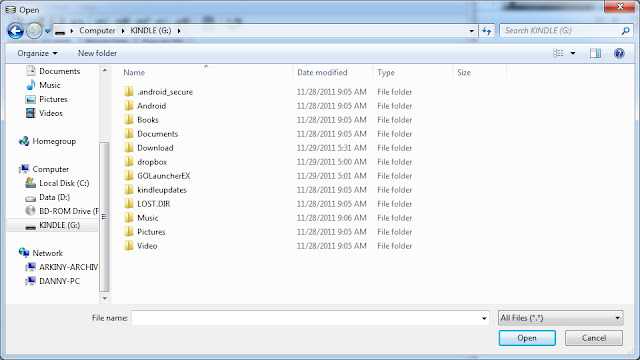Click the Computer breadcrumb in address bar
This screenshot has height=360, width=640.
pyautogui.click(x=97, y=31)
